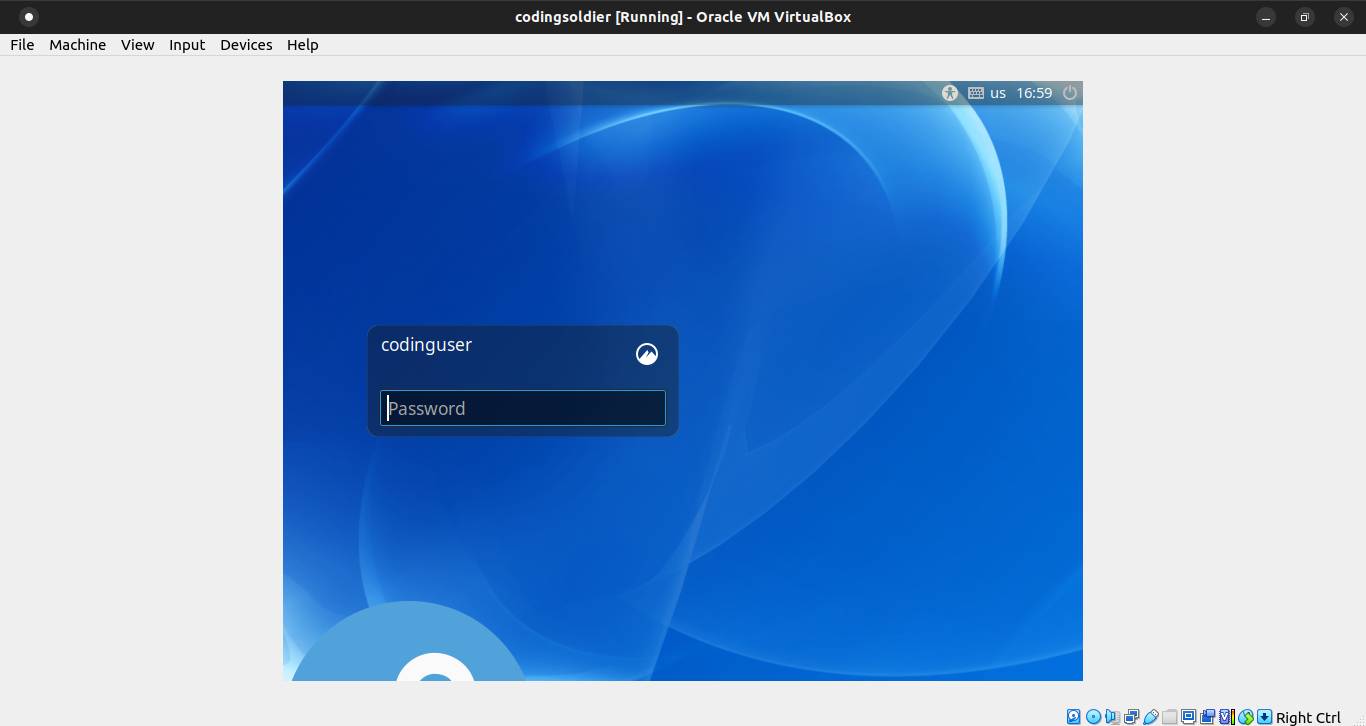The image size is (1366, 726).
Task: Open the power options icon
Action: point(1070,93)
